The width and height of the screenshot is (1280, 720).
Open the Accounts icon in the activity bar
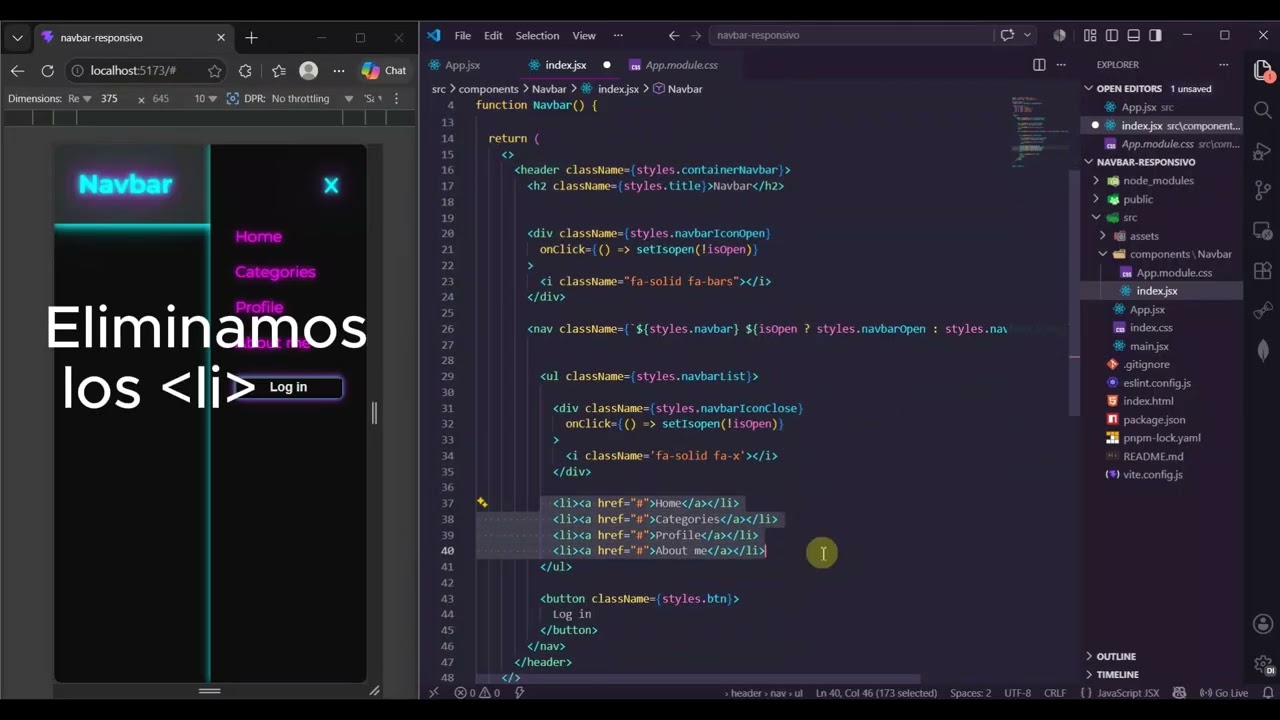pos(1263,625)
